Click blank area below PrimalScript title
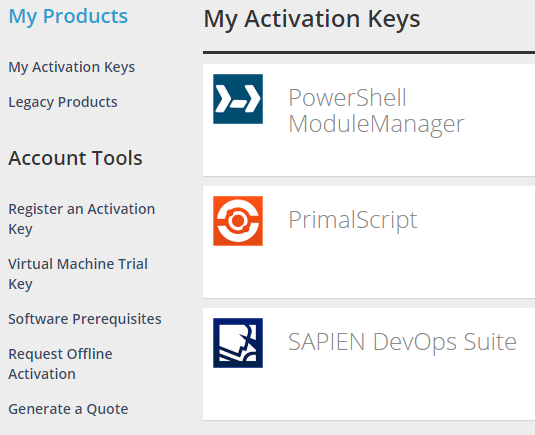The height and width of the screenshot is (435, 535). pos(375,270)
